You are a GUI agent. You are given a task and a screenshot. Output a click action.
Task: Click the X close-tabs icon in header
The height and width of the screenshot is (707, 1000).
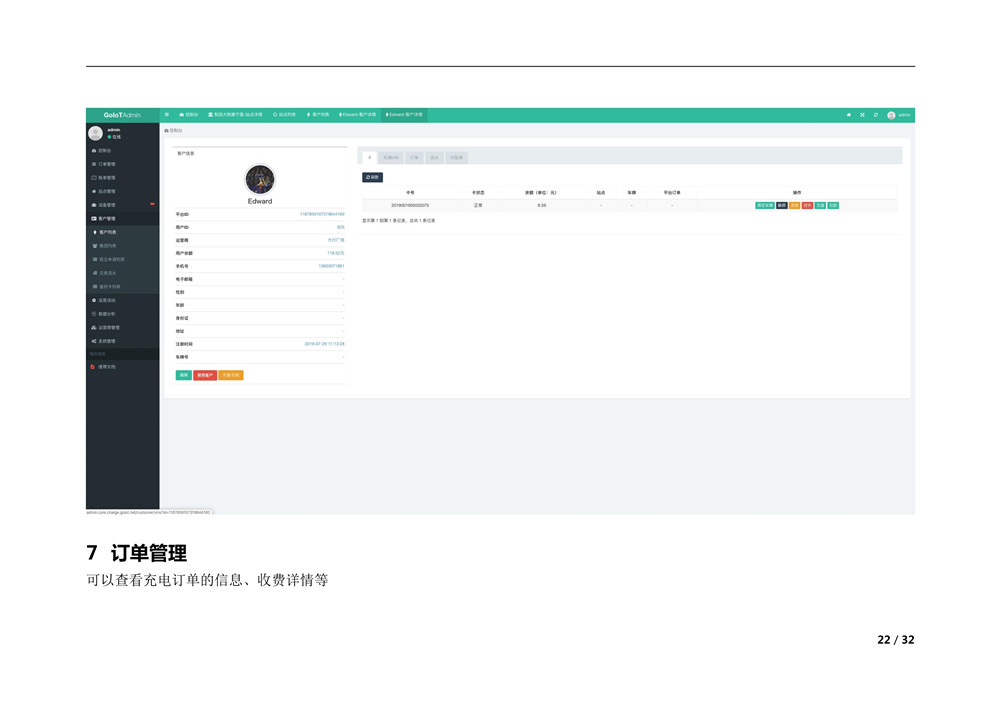click(862, 115)
